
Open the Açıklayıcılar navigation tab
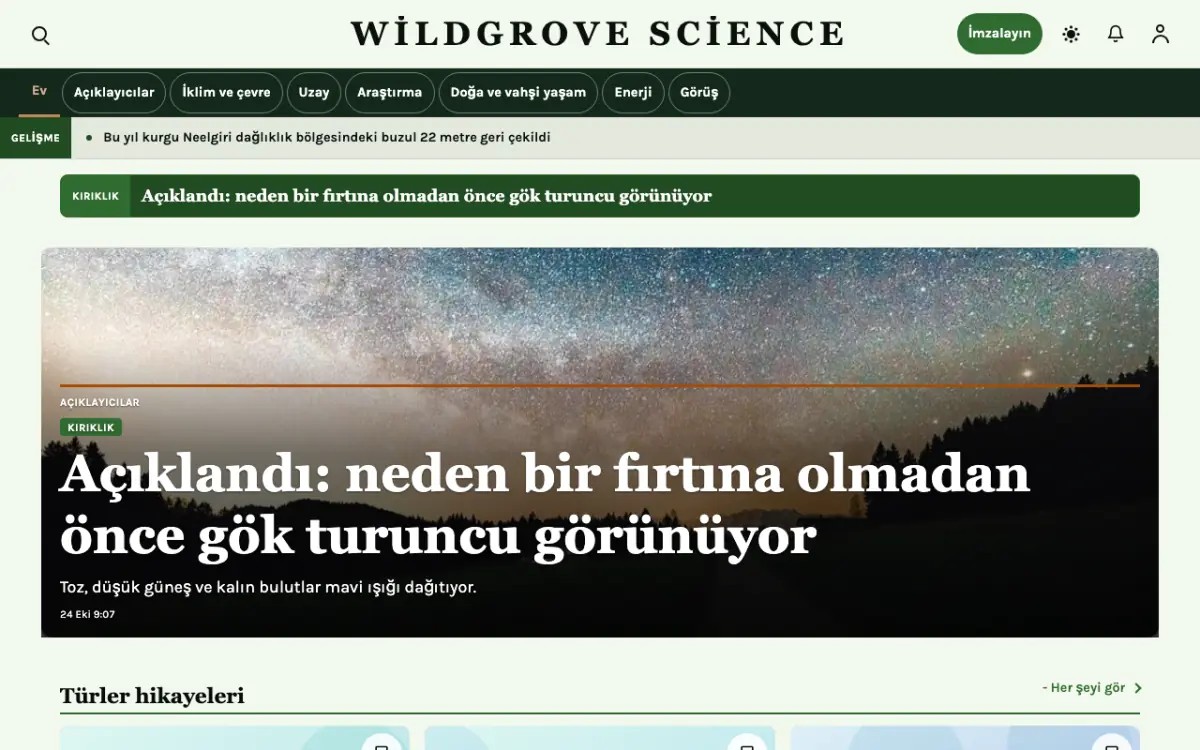pos(114,92)
